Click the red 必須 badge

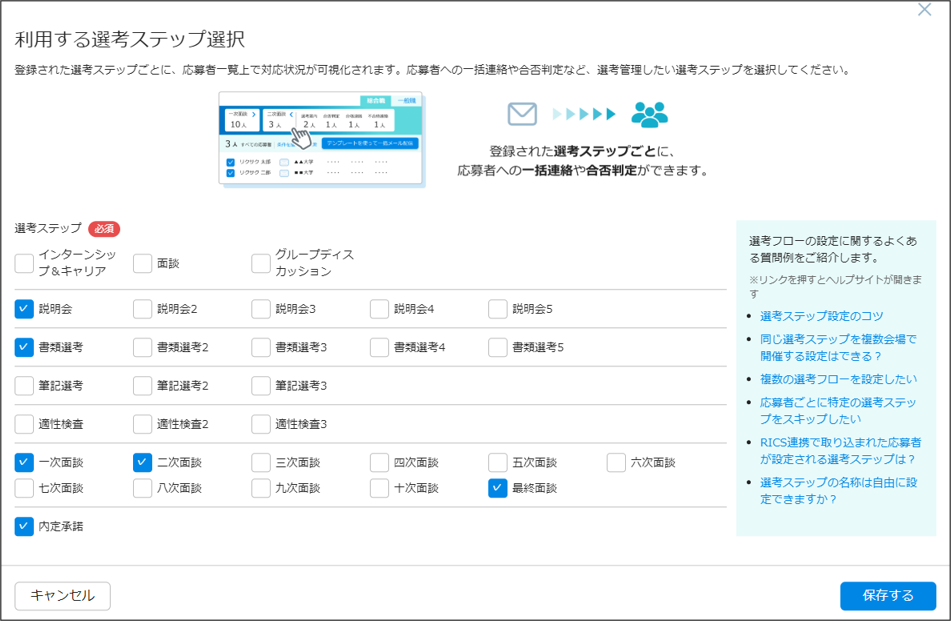pyautogui.click(x=104, y=229)
